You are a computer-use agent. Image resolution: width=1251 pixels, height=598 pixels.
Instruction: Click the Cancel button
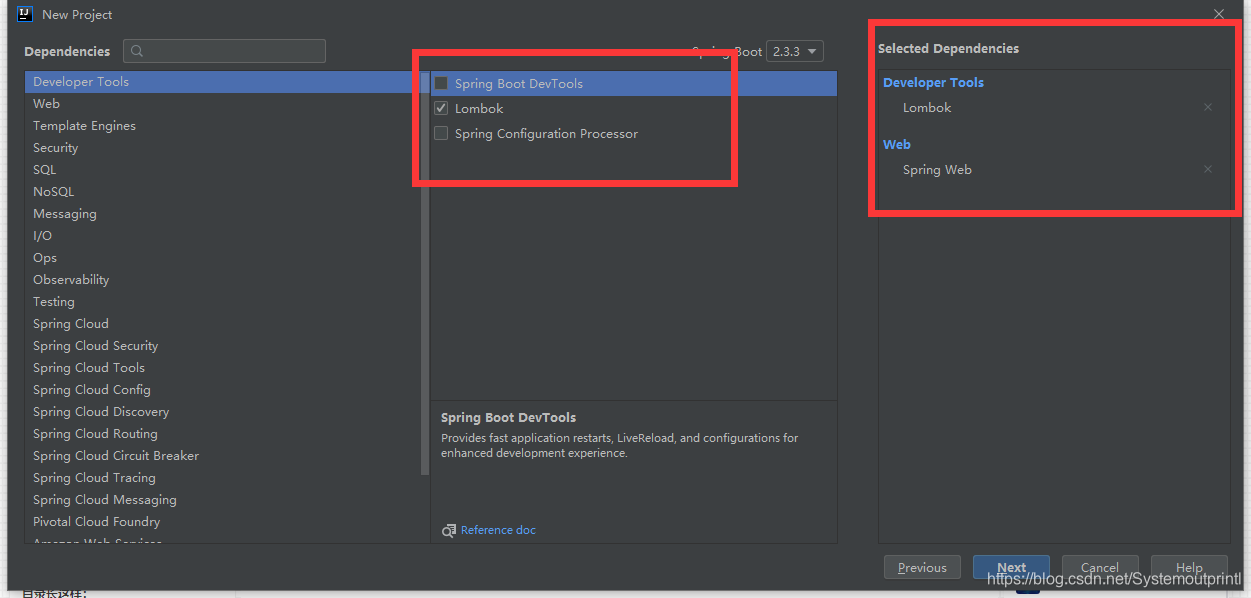pyautogui.click(x=1100, y=567)
